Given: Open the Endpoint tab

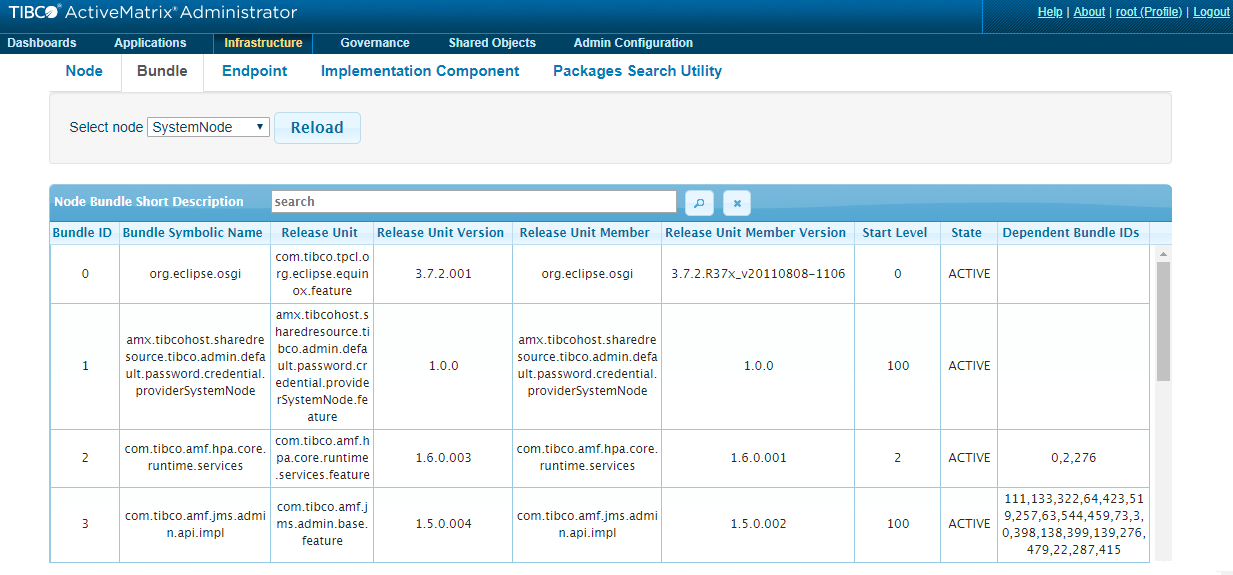Looking at the screenshot, I should tap(254, 71).
